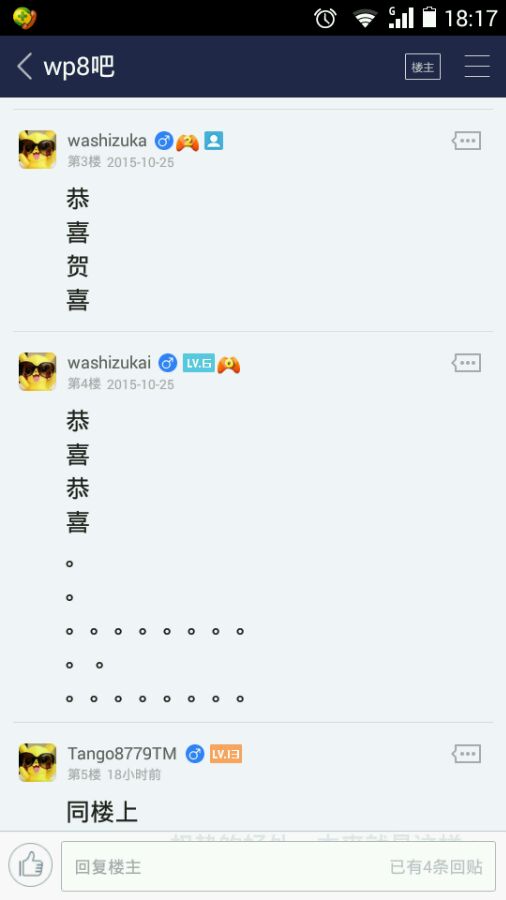Reply to Tango8779TM's post via comment icon
This screenshot has height=900, width=506.
466,754
